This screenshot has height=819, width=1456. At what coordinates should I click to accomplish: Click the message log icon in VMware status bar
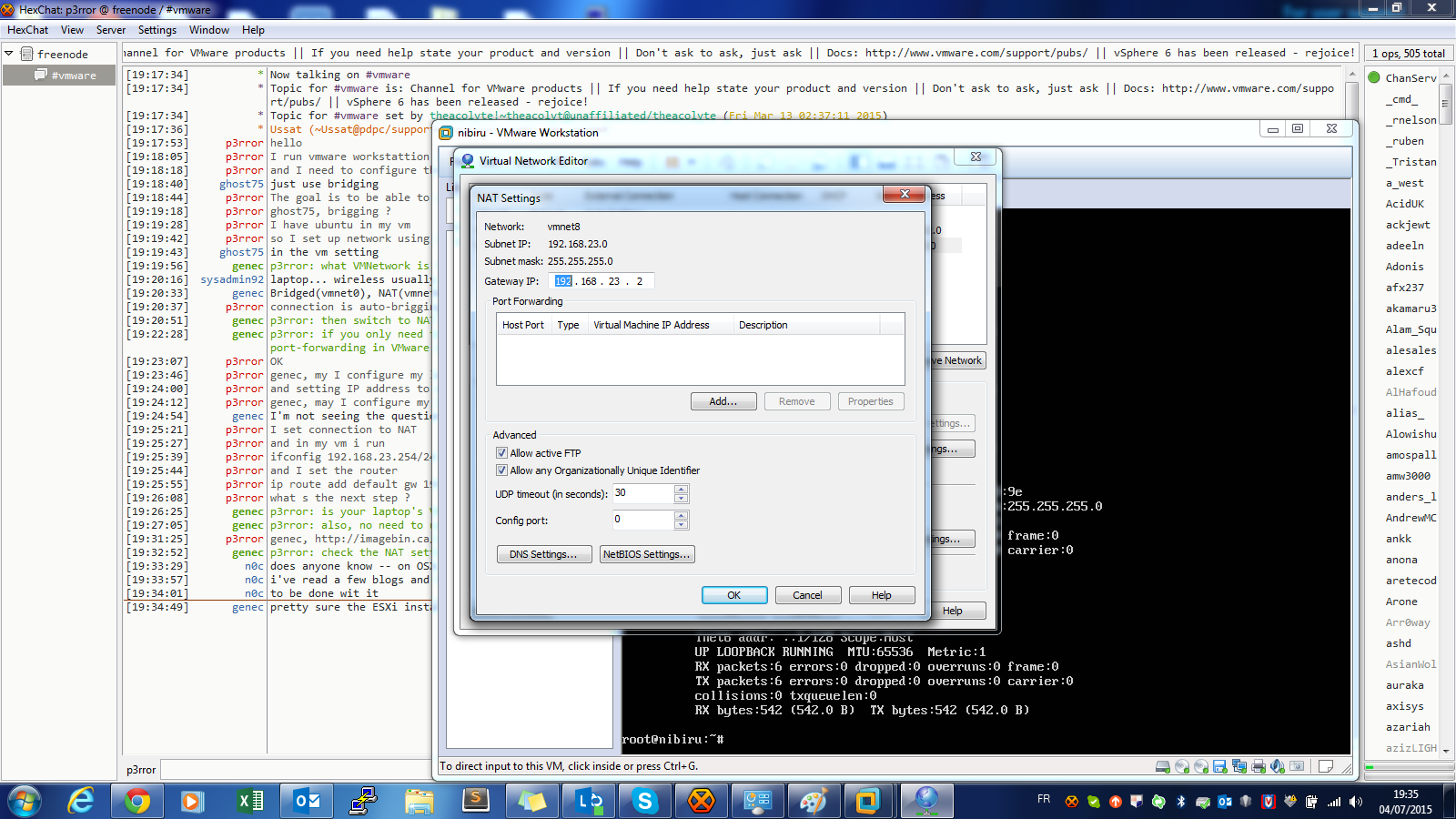point(1326,766)
